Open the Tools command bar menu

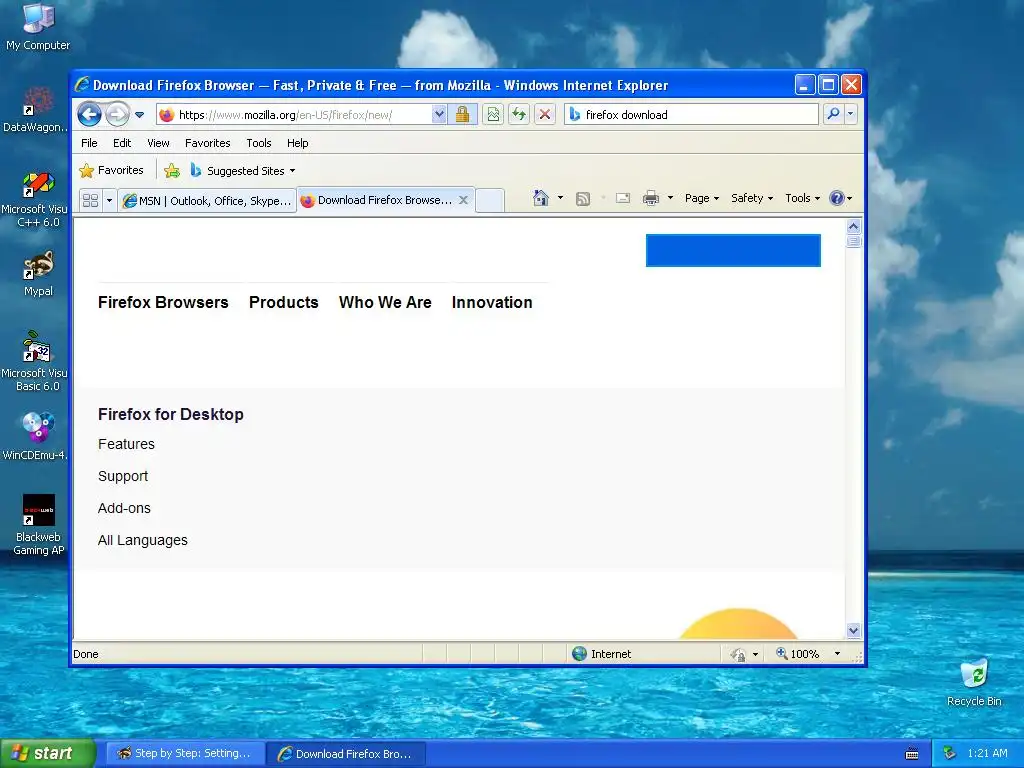pos(802,198)
